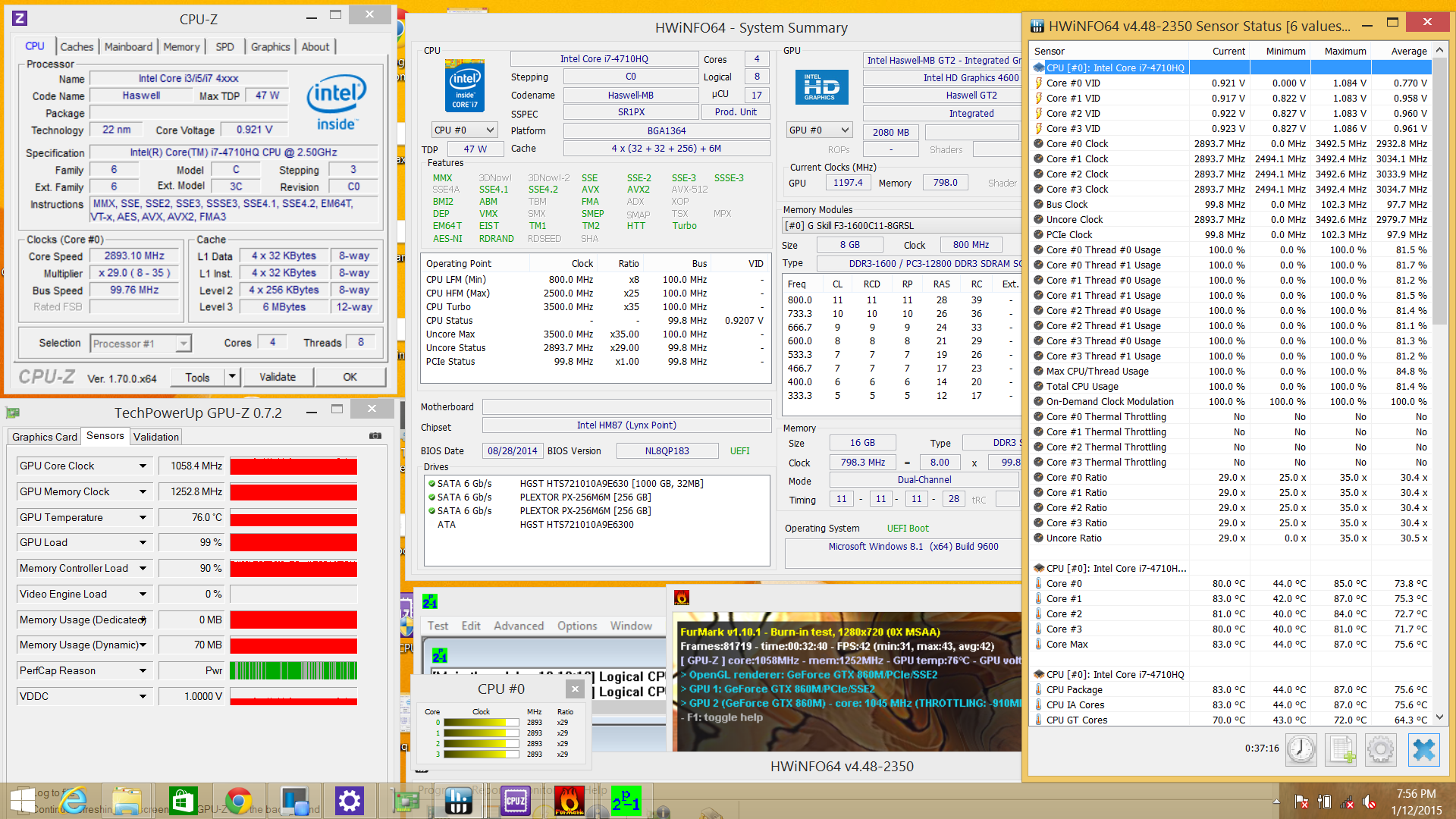This screenshot has width=1456, height=819.
Task: Click the network icon in system tray
Action: pyautogui.click(x=1348, y=802)
